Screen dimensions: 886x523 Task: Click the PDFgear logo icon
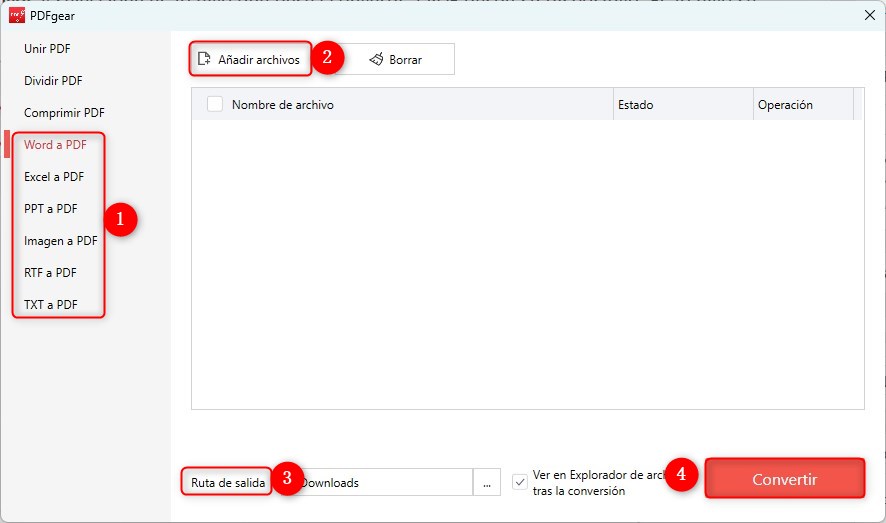[x=16, y=15]
